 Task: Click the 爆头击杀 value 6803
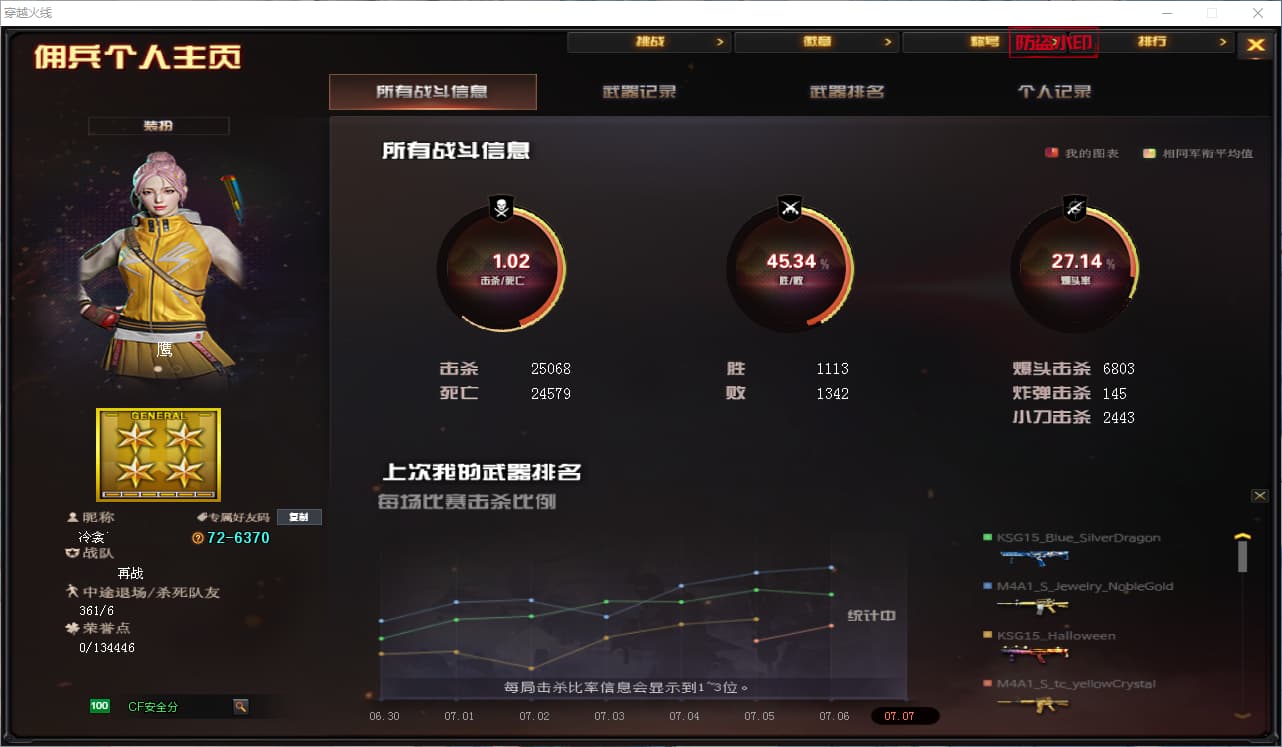1119,369
